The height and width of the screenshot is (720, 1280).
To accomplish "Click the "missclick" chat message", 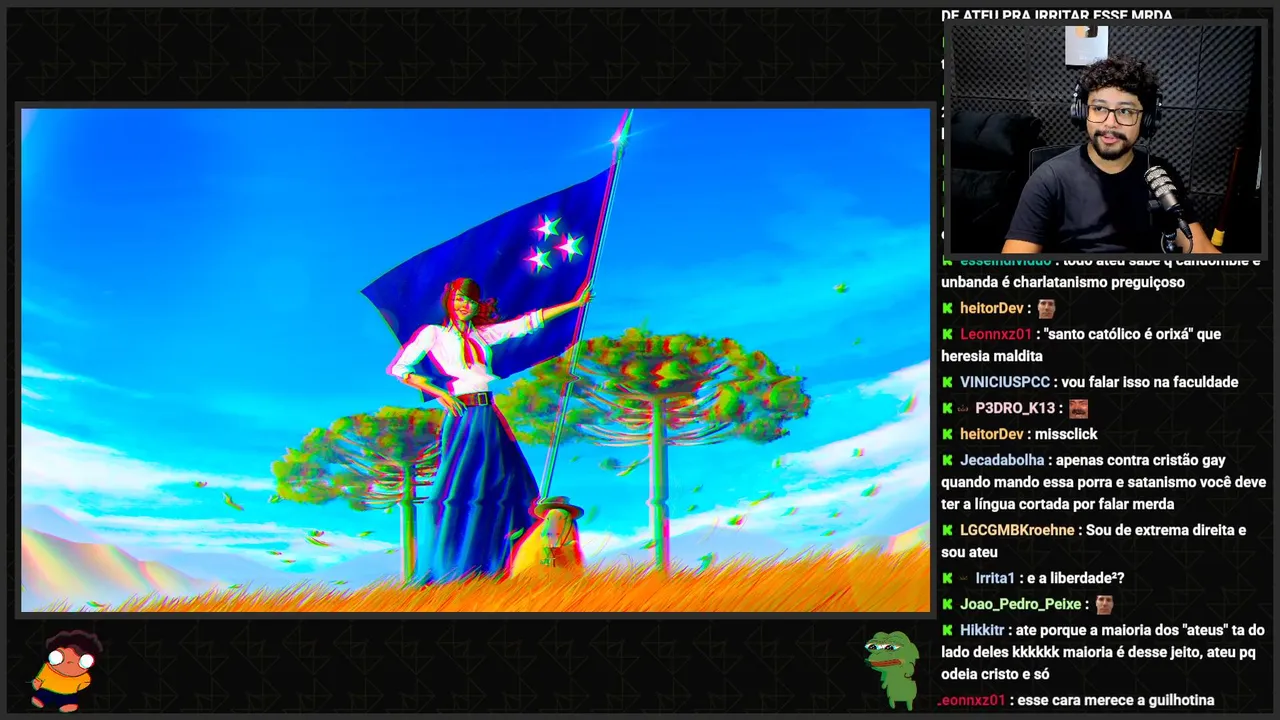I will [1066, 434].
